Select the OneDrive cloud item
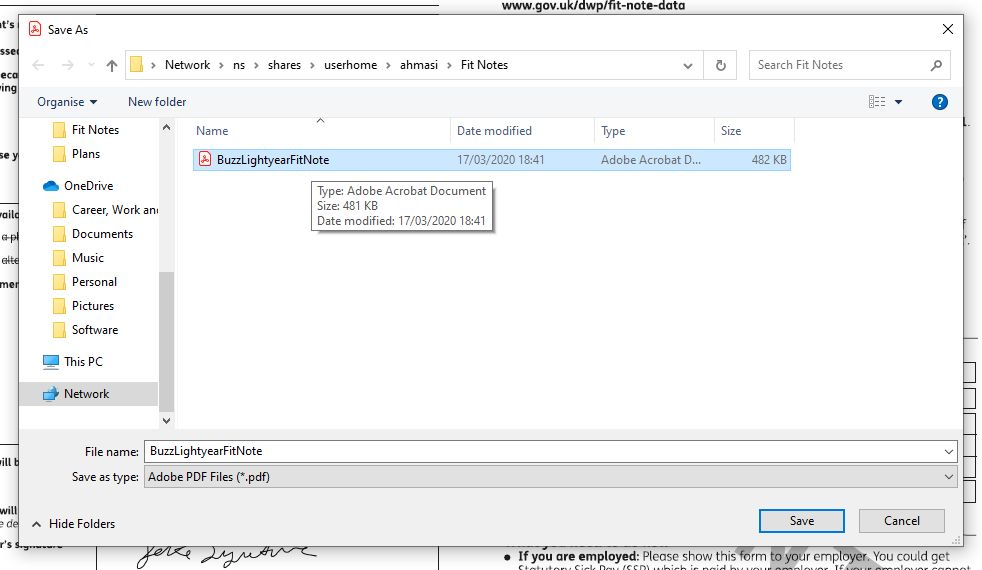Image resolution: width=982 pixels, height=570 pixels. click(88, 186)
